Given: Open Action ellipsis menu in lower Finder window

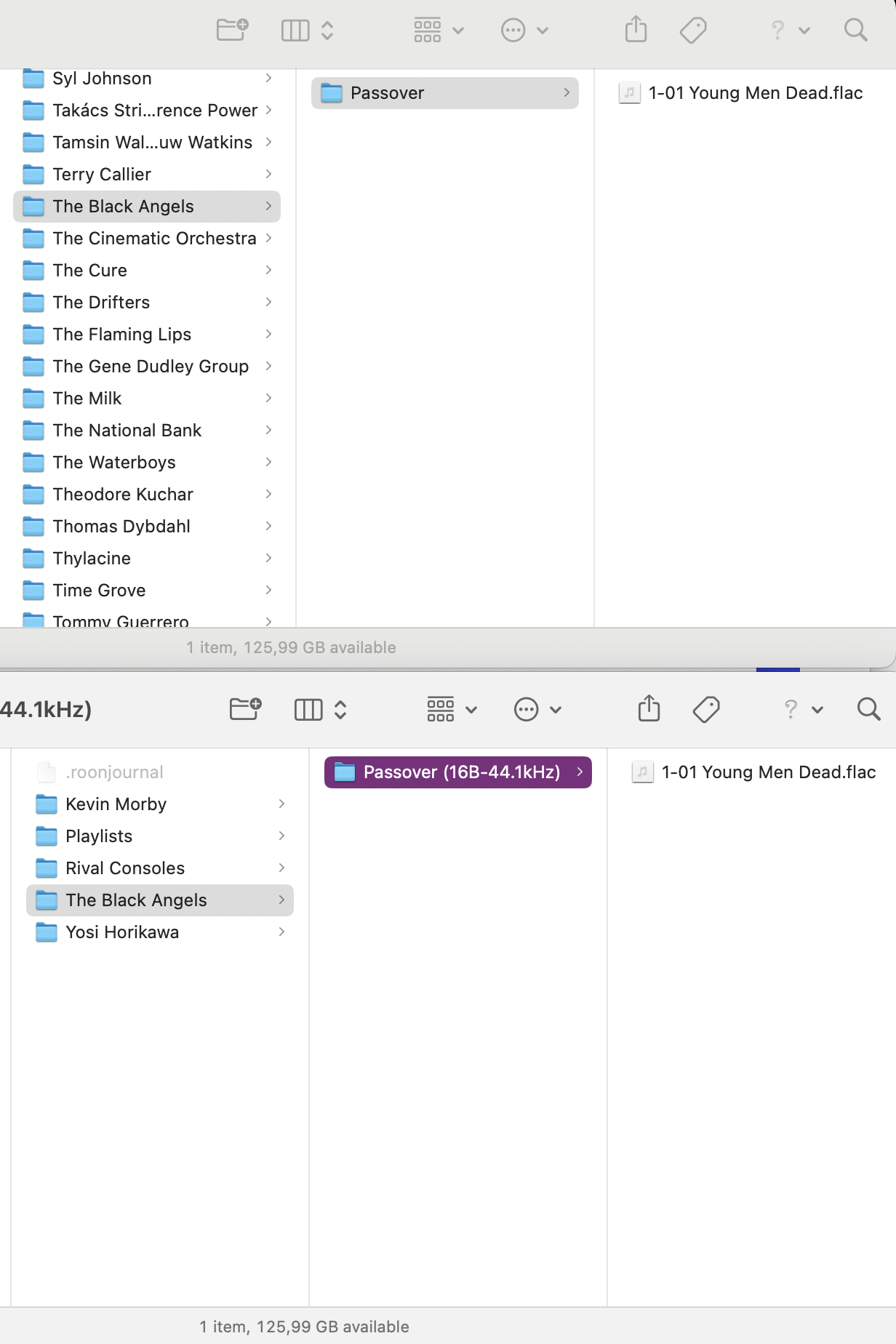Looking at the screenshot, I should pyautogui.click(x=537, y=710).
